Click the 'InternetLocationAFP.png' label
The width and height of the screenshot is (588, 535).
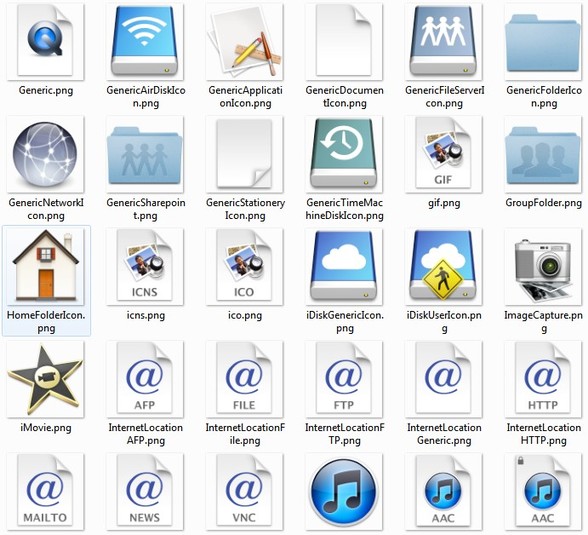click(x=146, y=434)
